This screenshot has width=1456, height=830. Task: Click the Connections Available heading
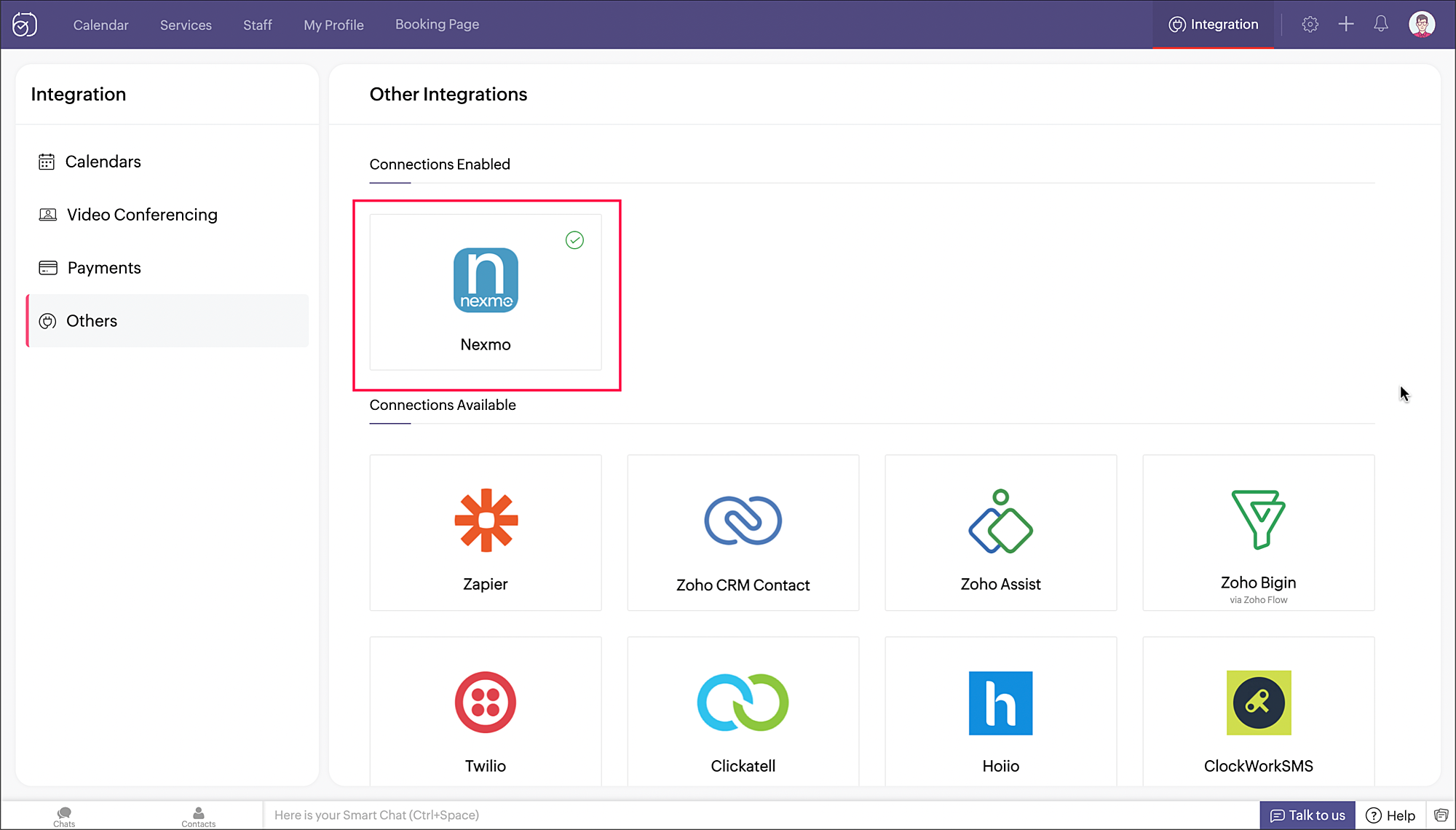[x=443, y=405]
